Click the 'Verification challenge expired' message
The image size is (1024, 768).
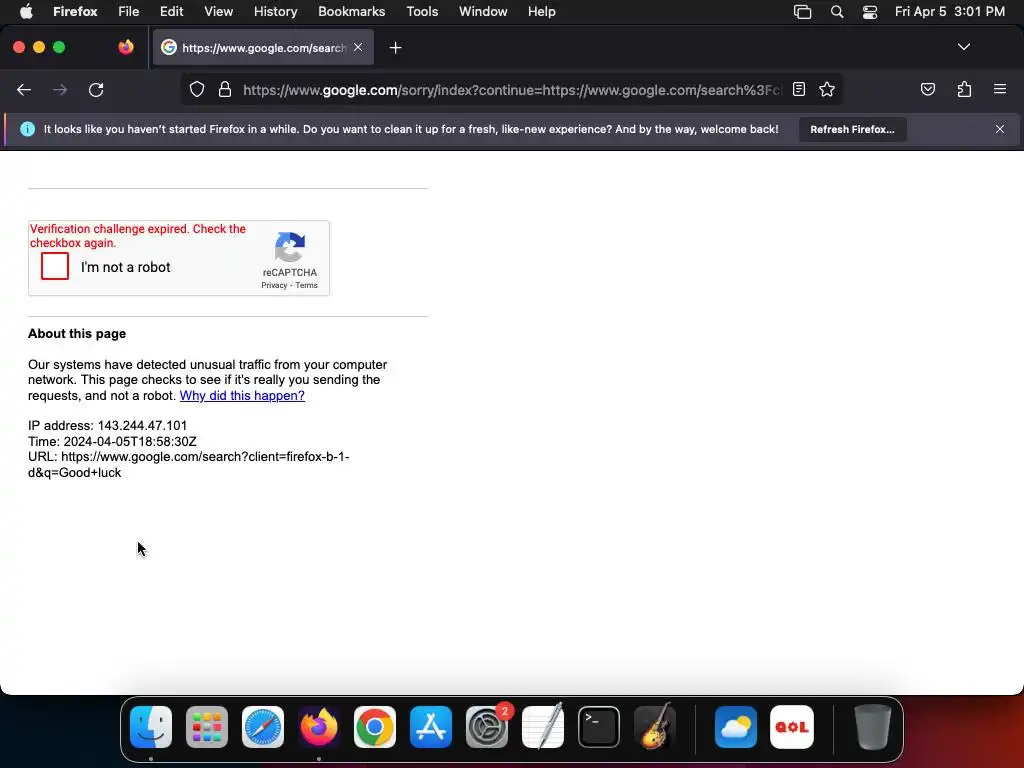pyautogui.click(x=138, y=236)
